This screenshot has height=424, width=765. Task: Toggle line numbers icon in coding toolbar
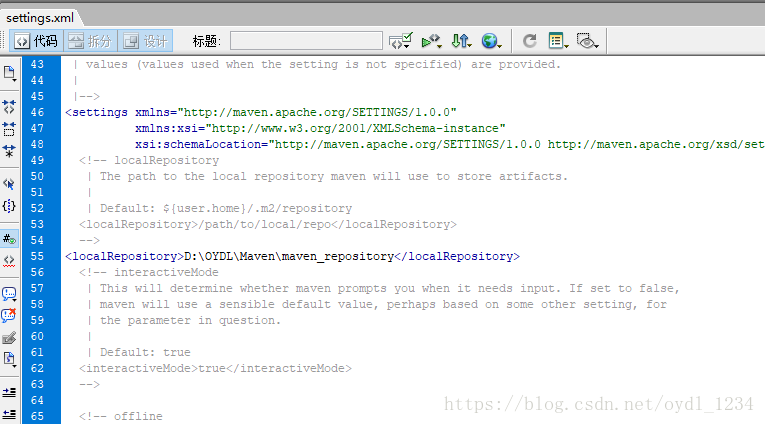pyautogui.click(x=9, y=239)
